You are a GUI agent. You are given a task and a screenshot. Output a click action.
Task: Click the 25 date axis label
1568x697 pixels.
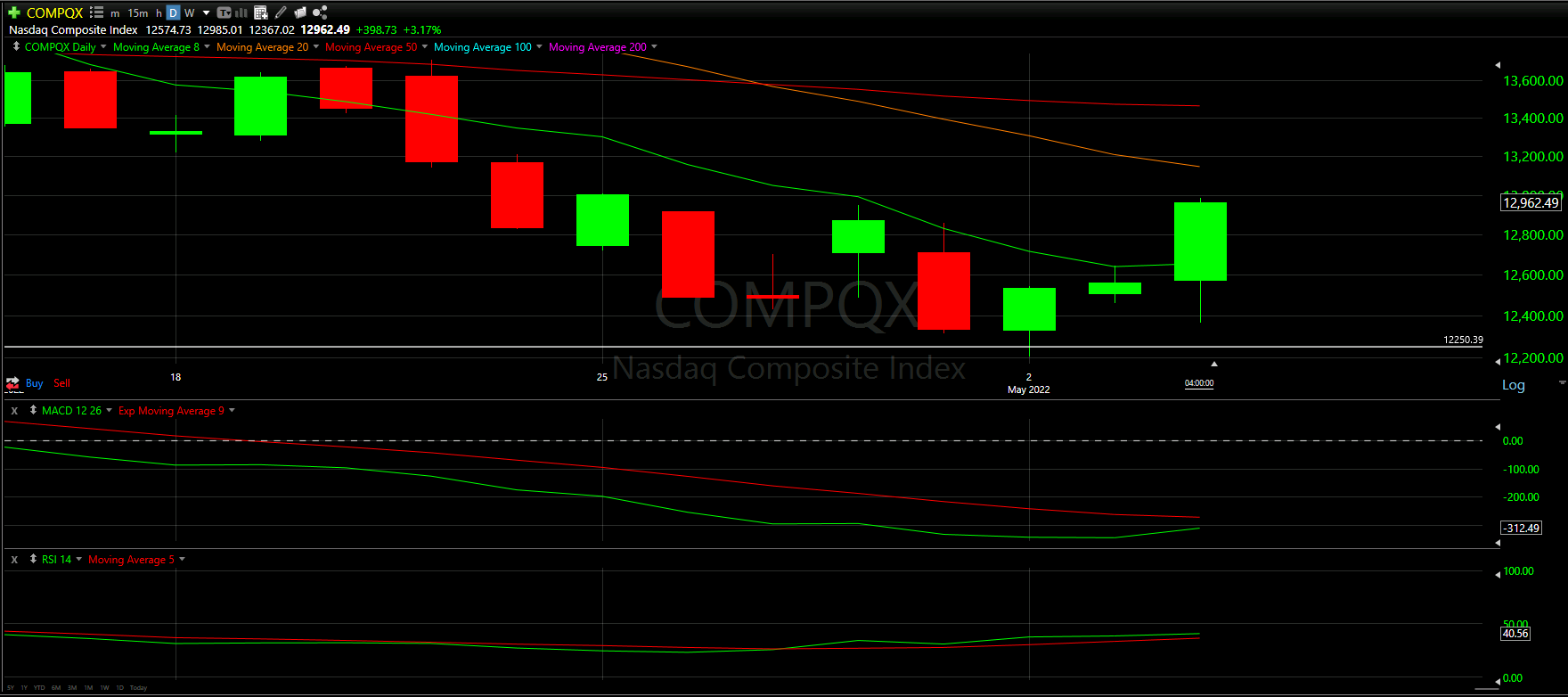[x=602, y=377]
